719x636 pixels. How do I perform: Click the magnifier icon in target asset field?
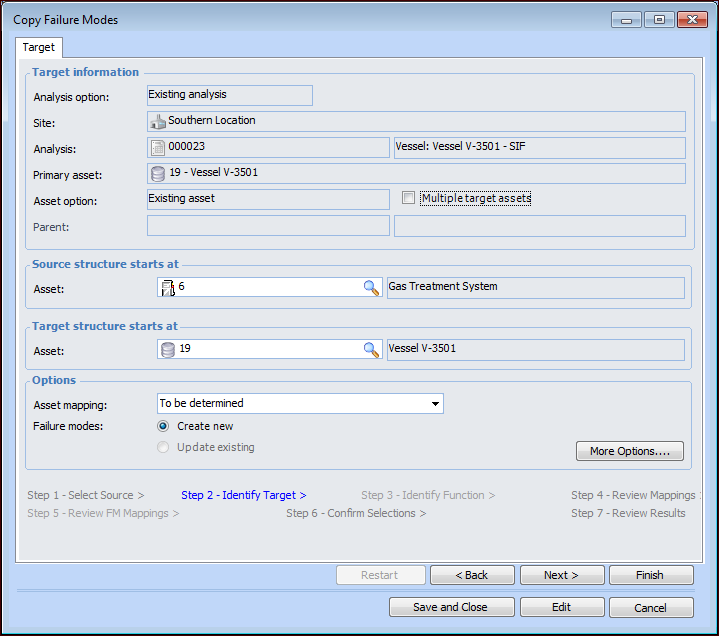[x=371, y=350]
